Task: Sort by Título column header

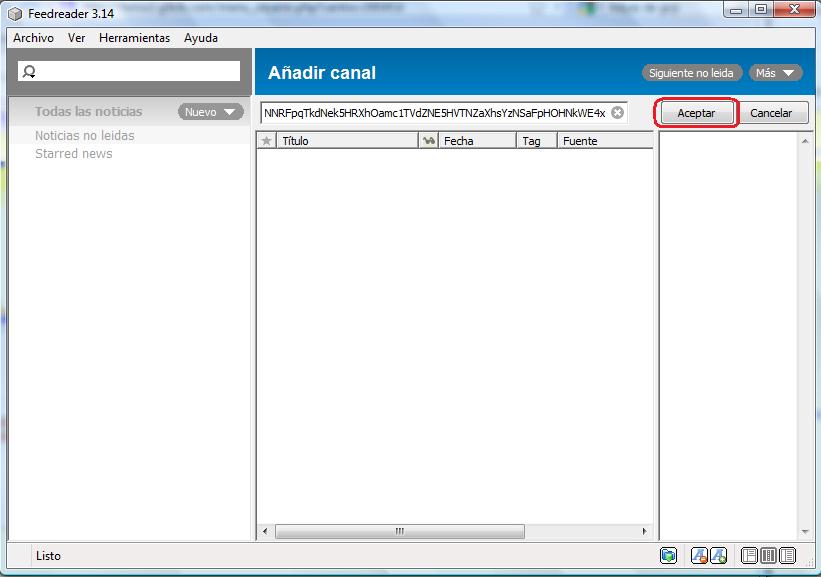Action: pos(347,140)
